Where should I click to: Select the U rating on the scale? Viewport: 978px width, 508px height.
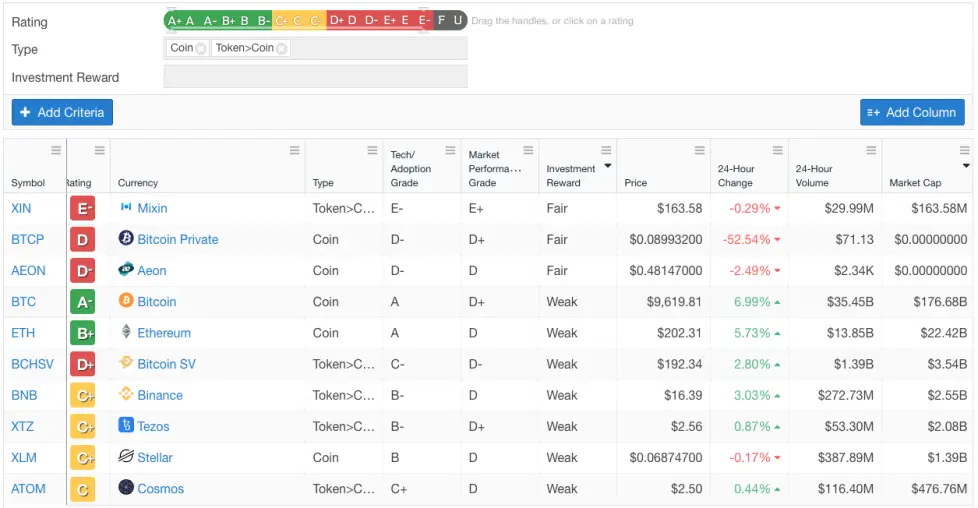click(x=458, y=21)
